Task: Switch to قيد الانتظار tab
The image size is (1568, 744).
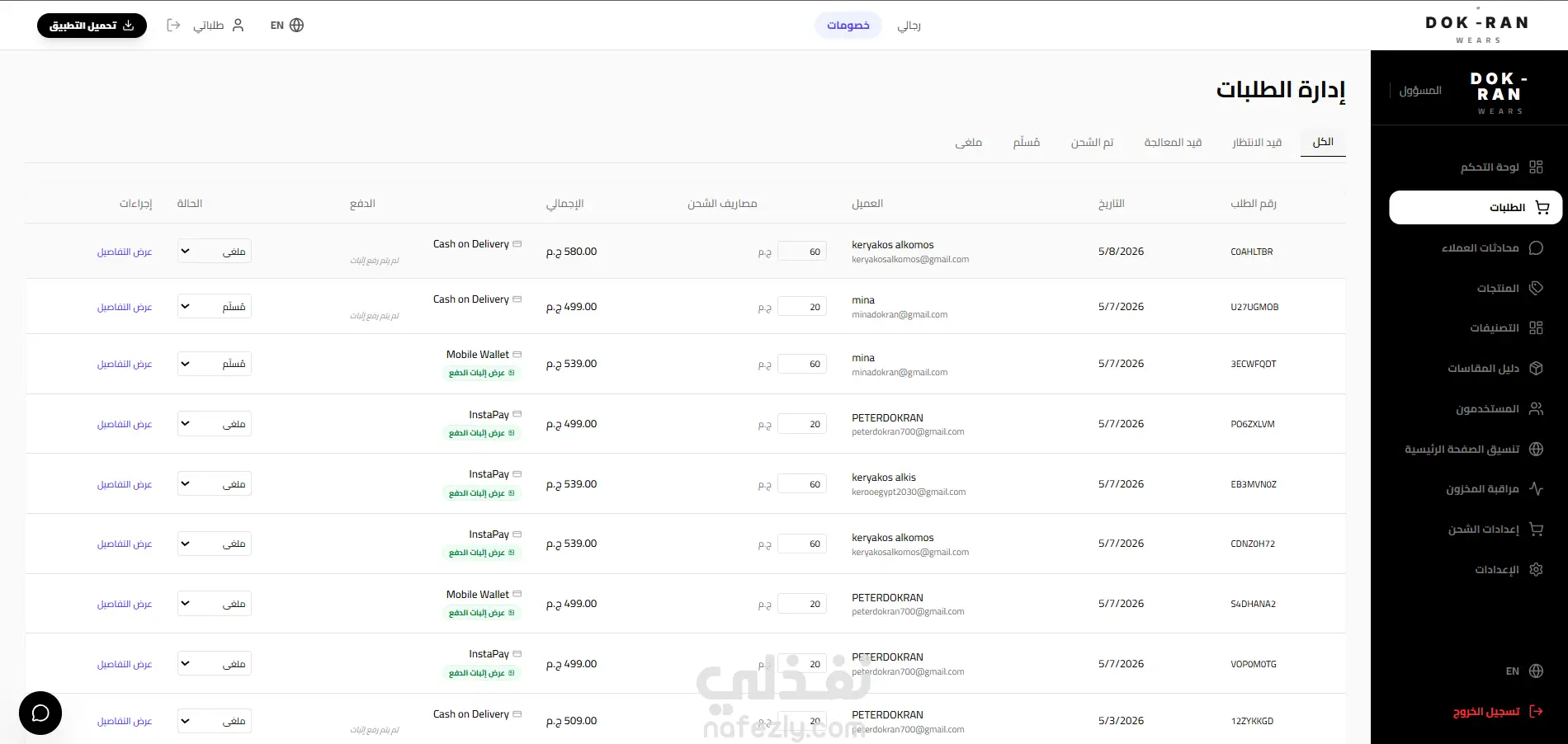Action: click(1257, 142)
